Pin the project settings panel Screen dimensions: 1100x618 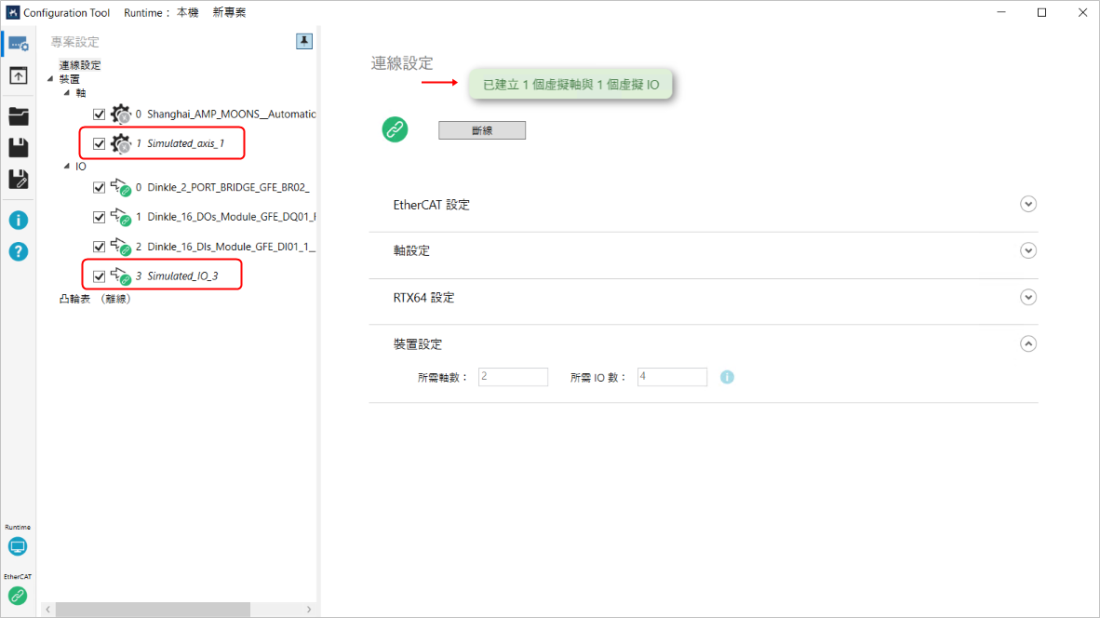[x=304, y=41]
